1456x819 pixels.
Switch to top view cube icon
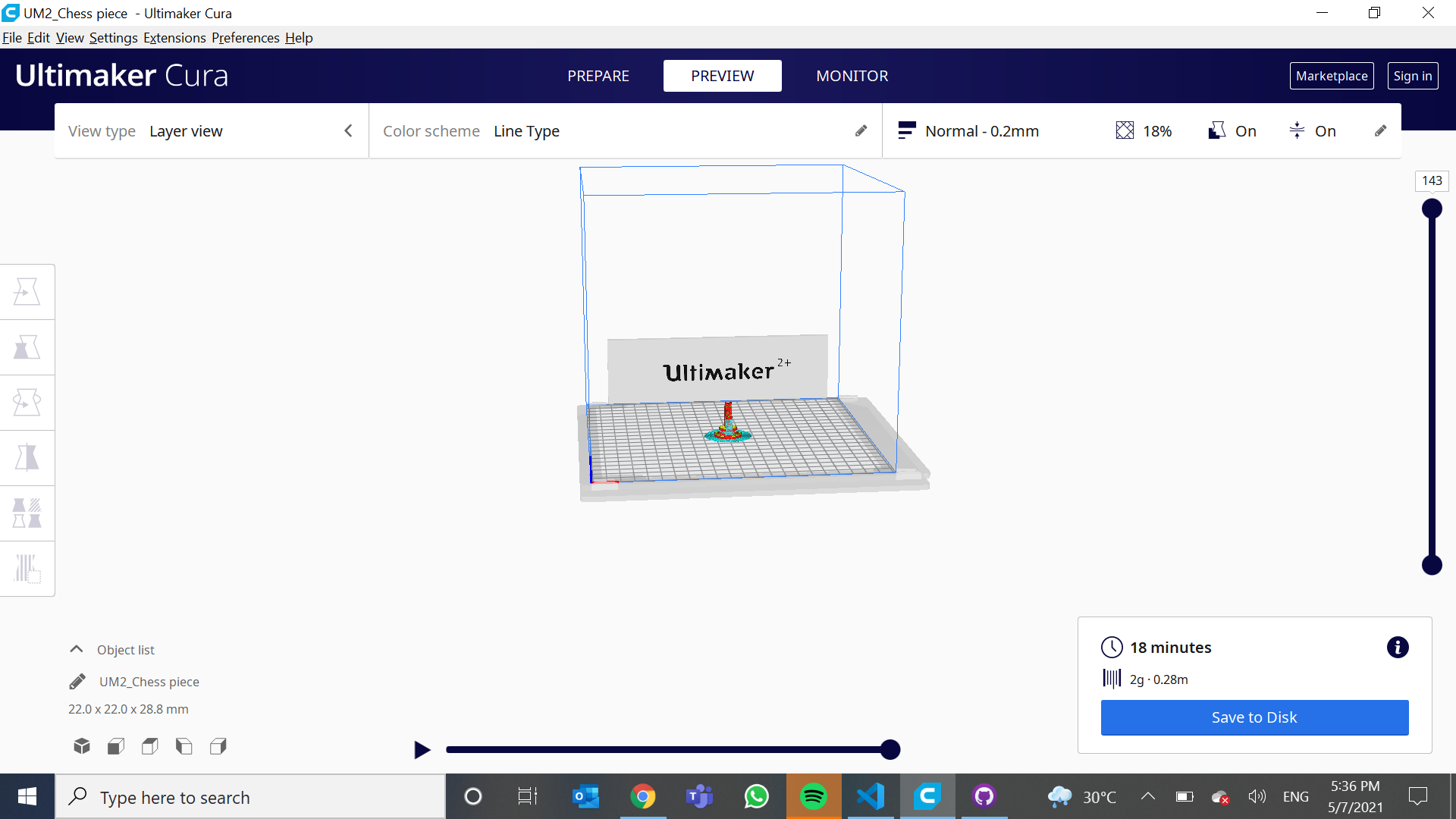coord(149,746)
